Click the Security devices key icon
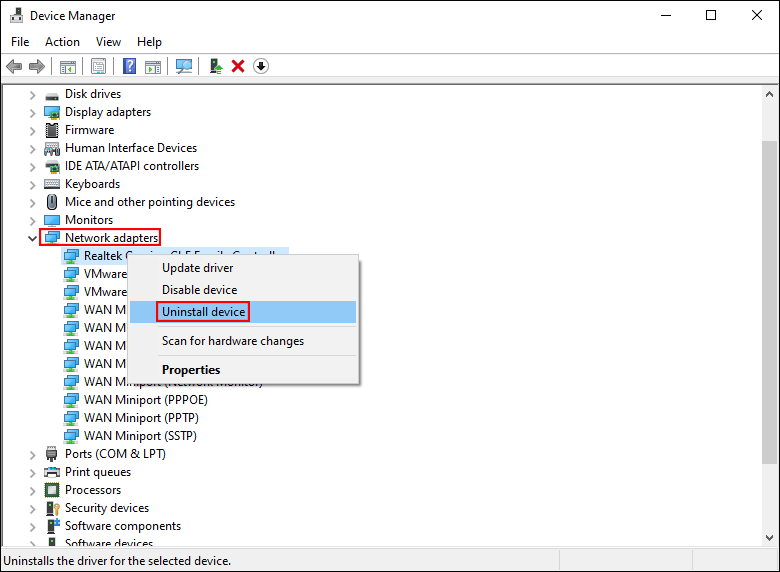Viewport: 780px width, 572px height. click(x=53, y=508)
